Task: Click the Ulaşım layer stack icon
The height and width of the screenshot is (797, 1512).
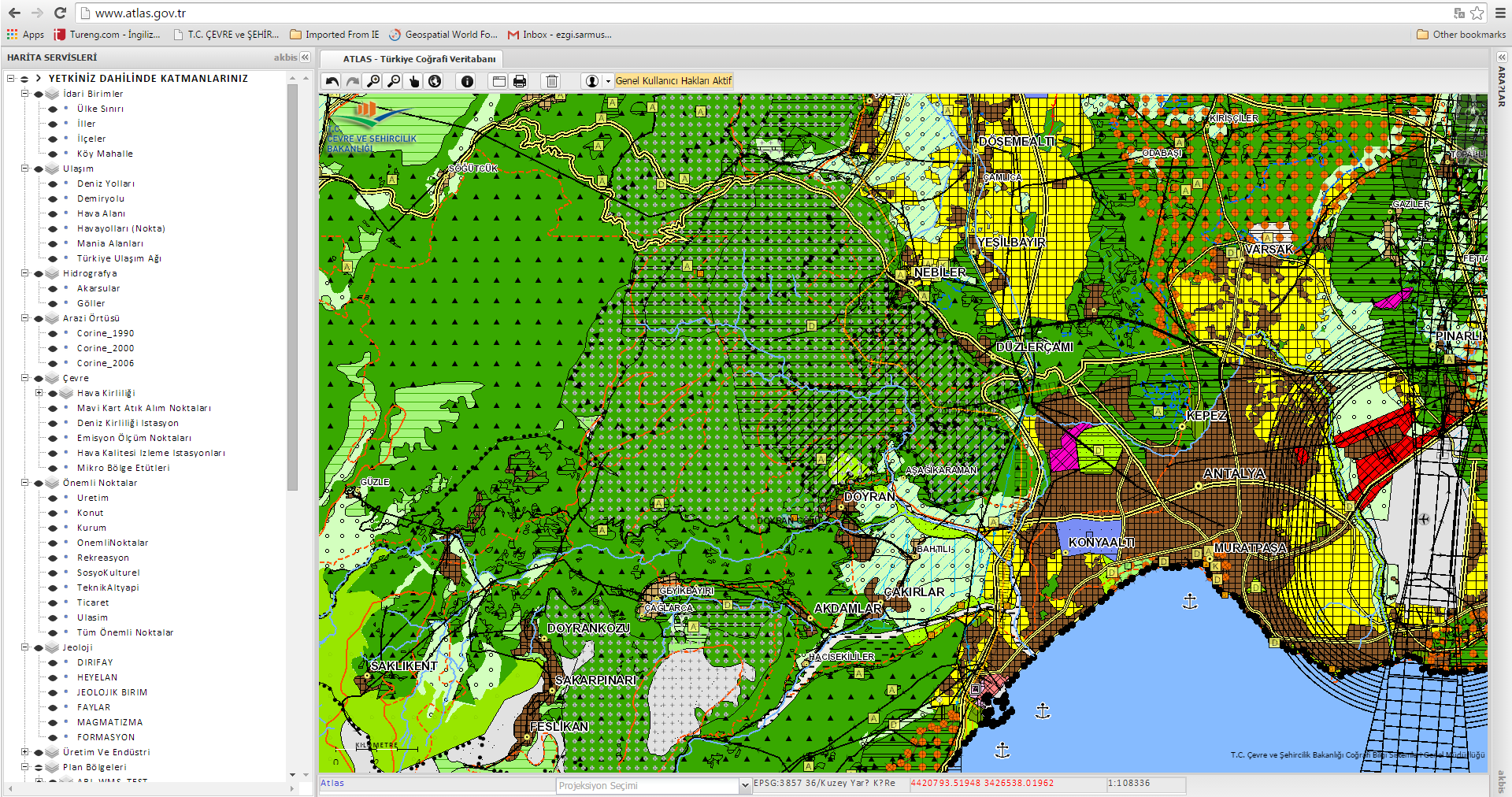Action: click(52, 169)
